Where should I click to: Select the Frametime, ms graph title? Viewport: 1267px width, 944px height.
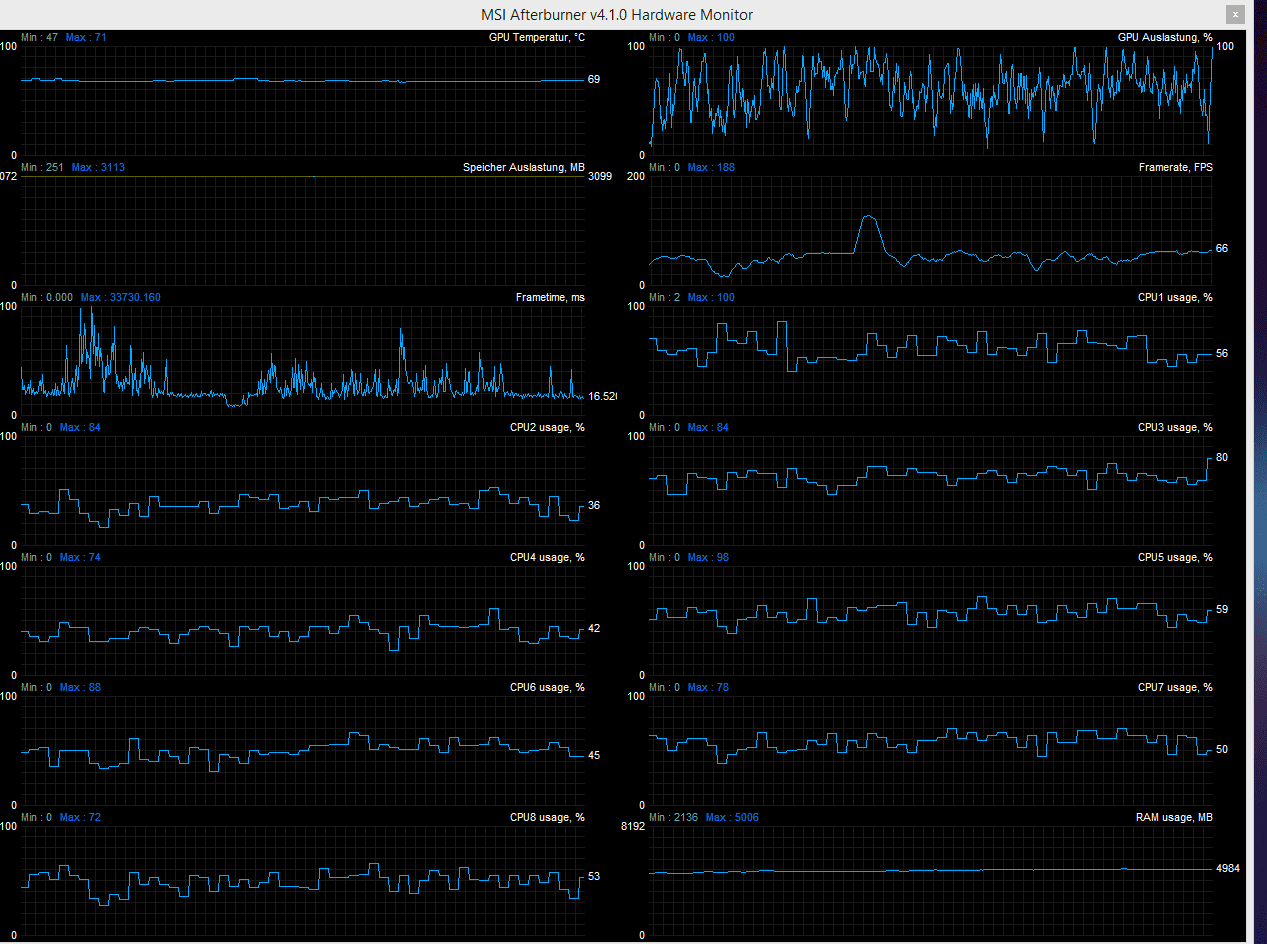point(551,297)
